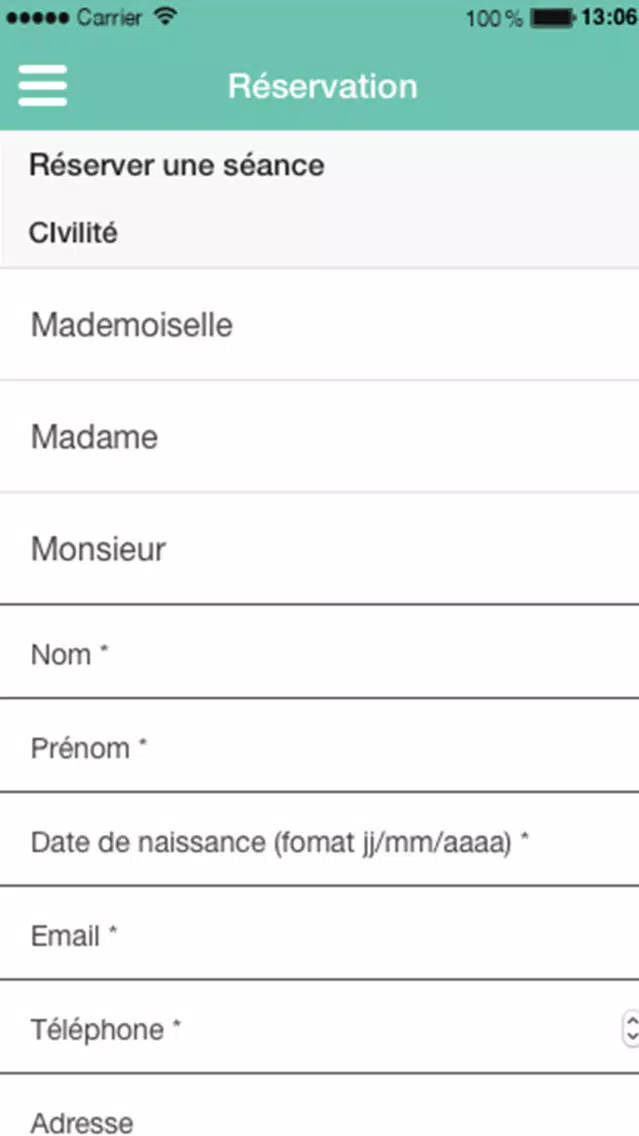Tap the Civilité section label
This screenshot has width=639, height=1136.
tap(73, 233)
